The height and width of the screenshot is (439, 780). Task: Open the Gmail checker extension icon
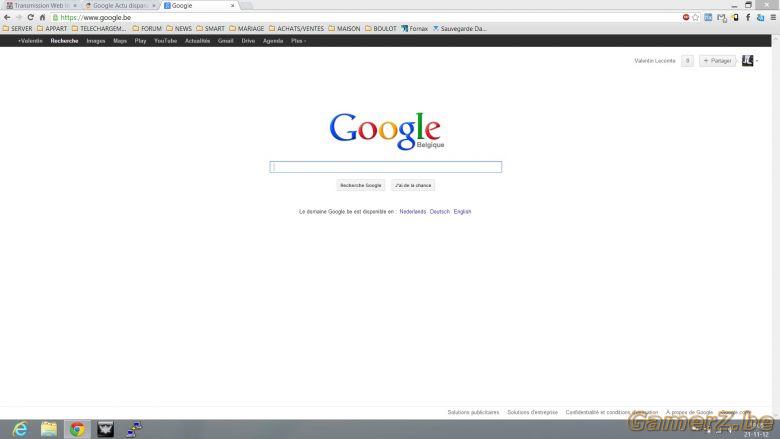tap(722, 18)
